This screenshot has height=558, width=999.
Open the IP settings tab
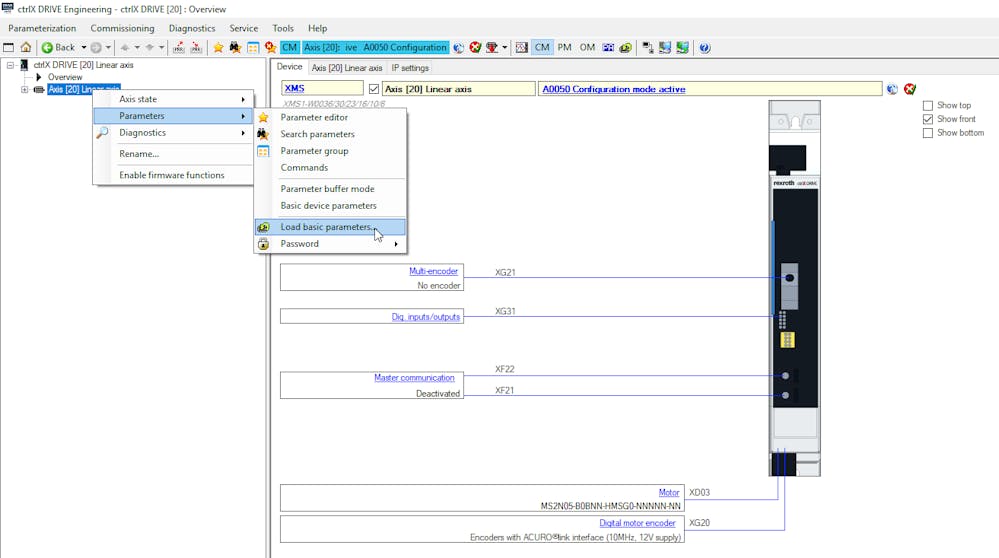coord(410,68)
